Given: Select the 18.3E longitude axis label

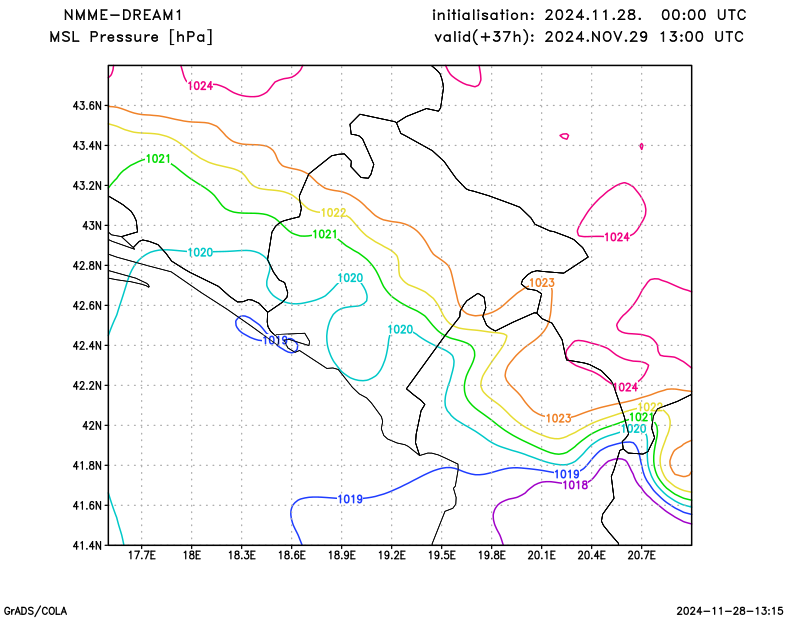Looking at the screenshot, I should point(242,555).
